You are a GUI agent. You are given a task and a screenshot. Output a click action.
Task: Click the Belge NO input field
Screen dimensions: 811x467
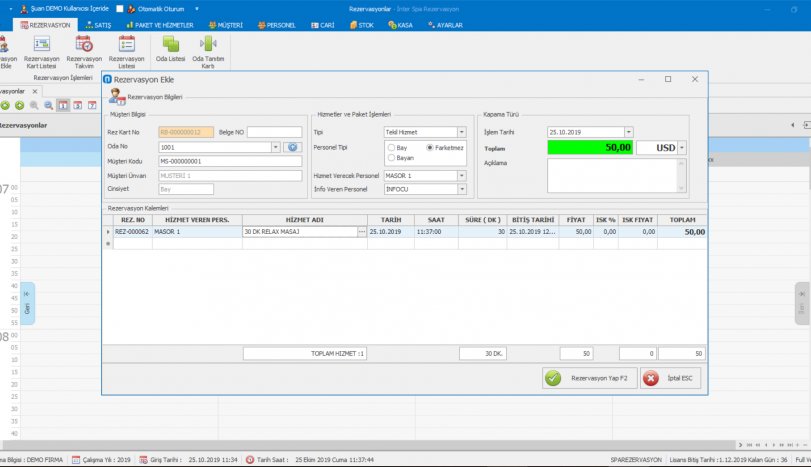click(x=274, y=132)
